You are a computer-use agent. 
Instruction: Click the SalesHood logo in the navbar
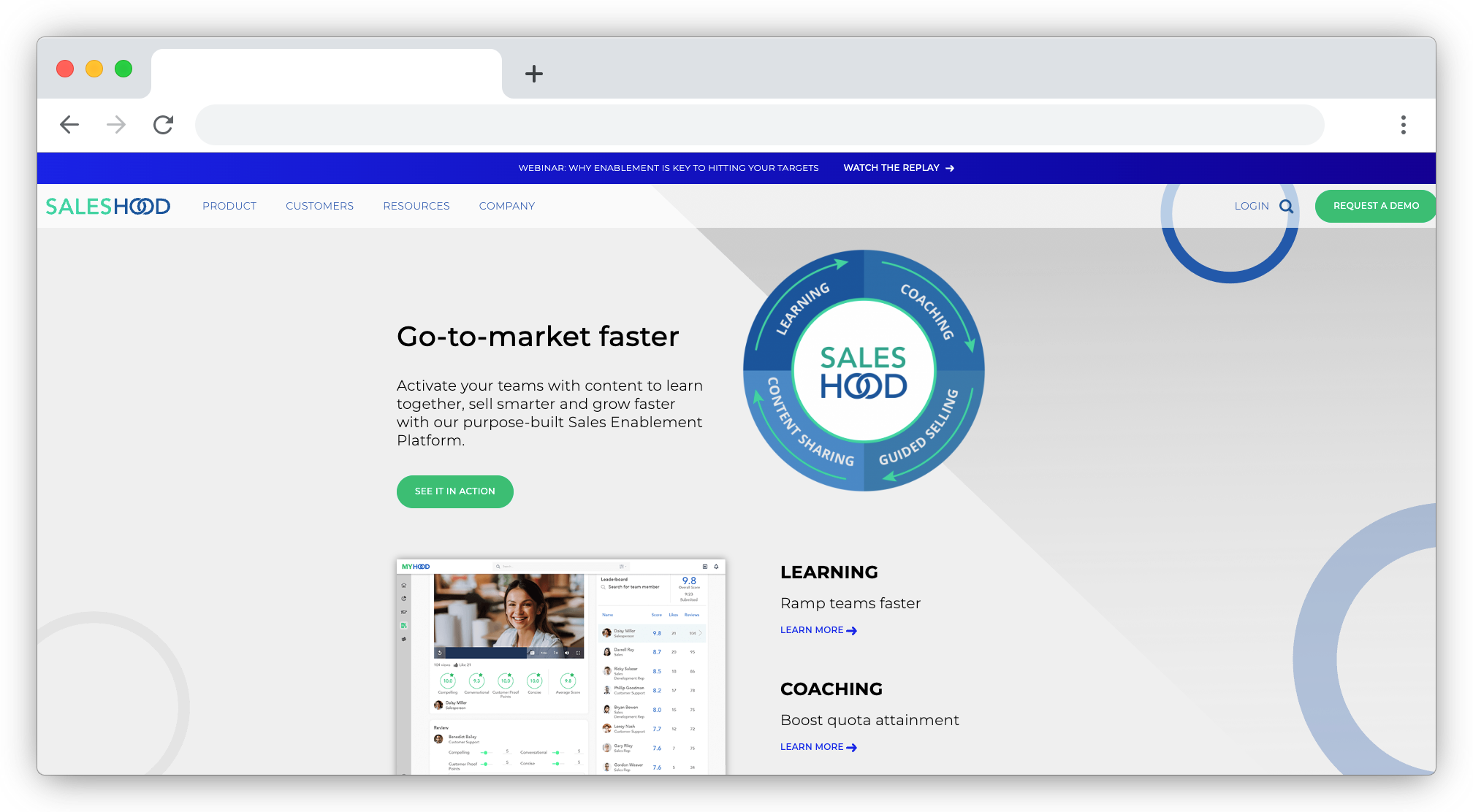pos(108,207)
